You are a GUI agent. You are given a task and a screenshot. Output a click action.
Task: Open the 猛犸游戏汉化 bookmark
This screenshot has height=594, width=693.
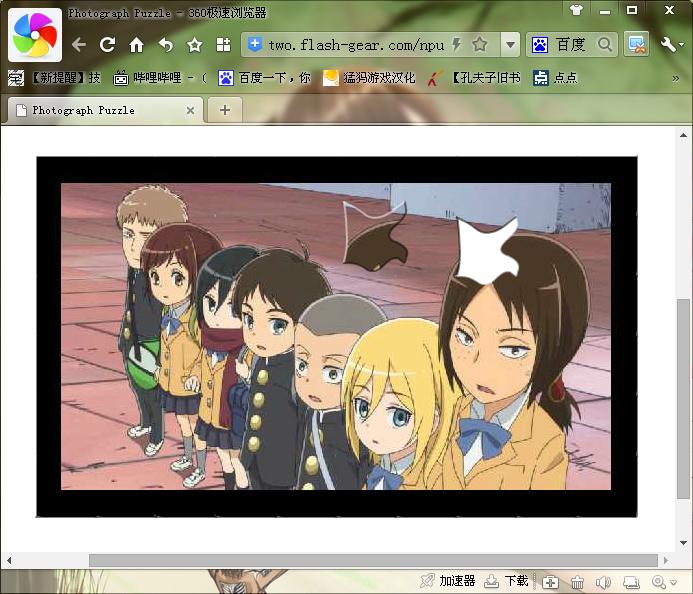click(369, 78)
